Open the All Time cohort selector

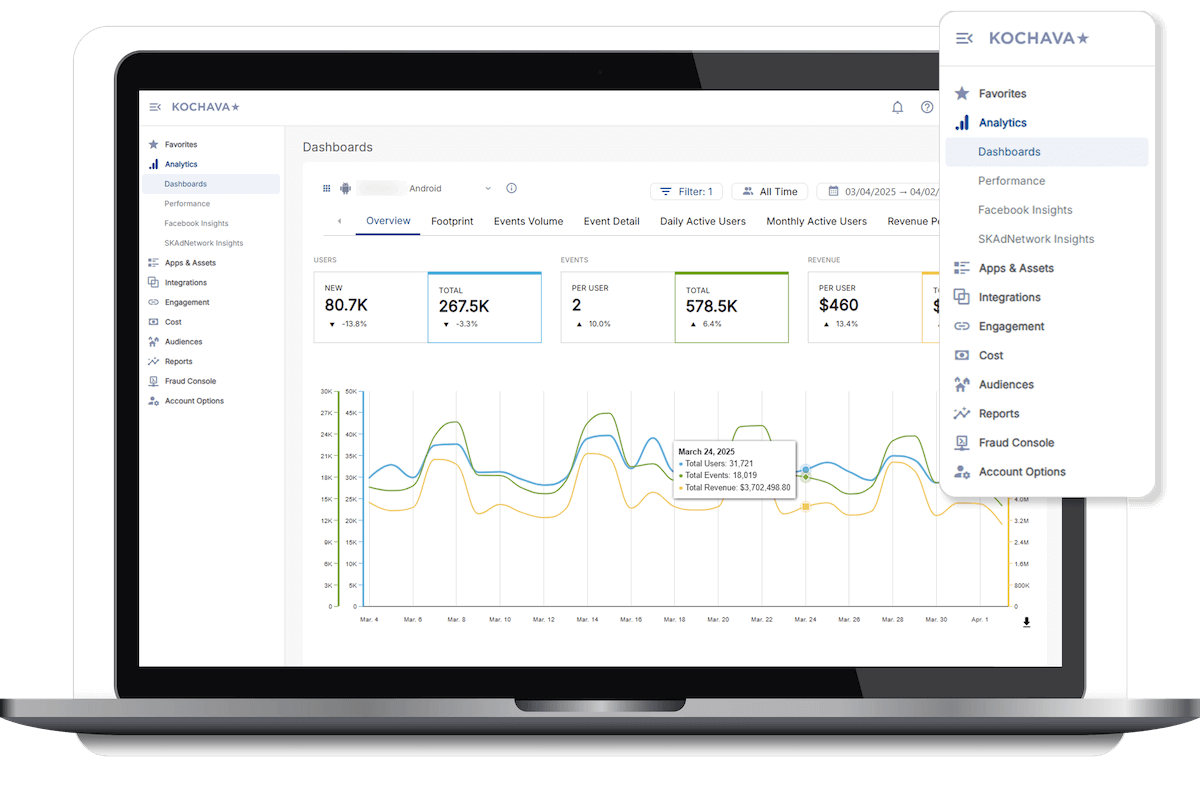pos(770,191)
